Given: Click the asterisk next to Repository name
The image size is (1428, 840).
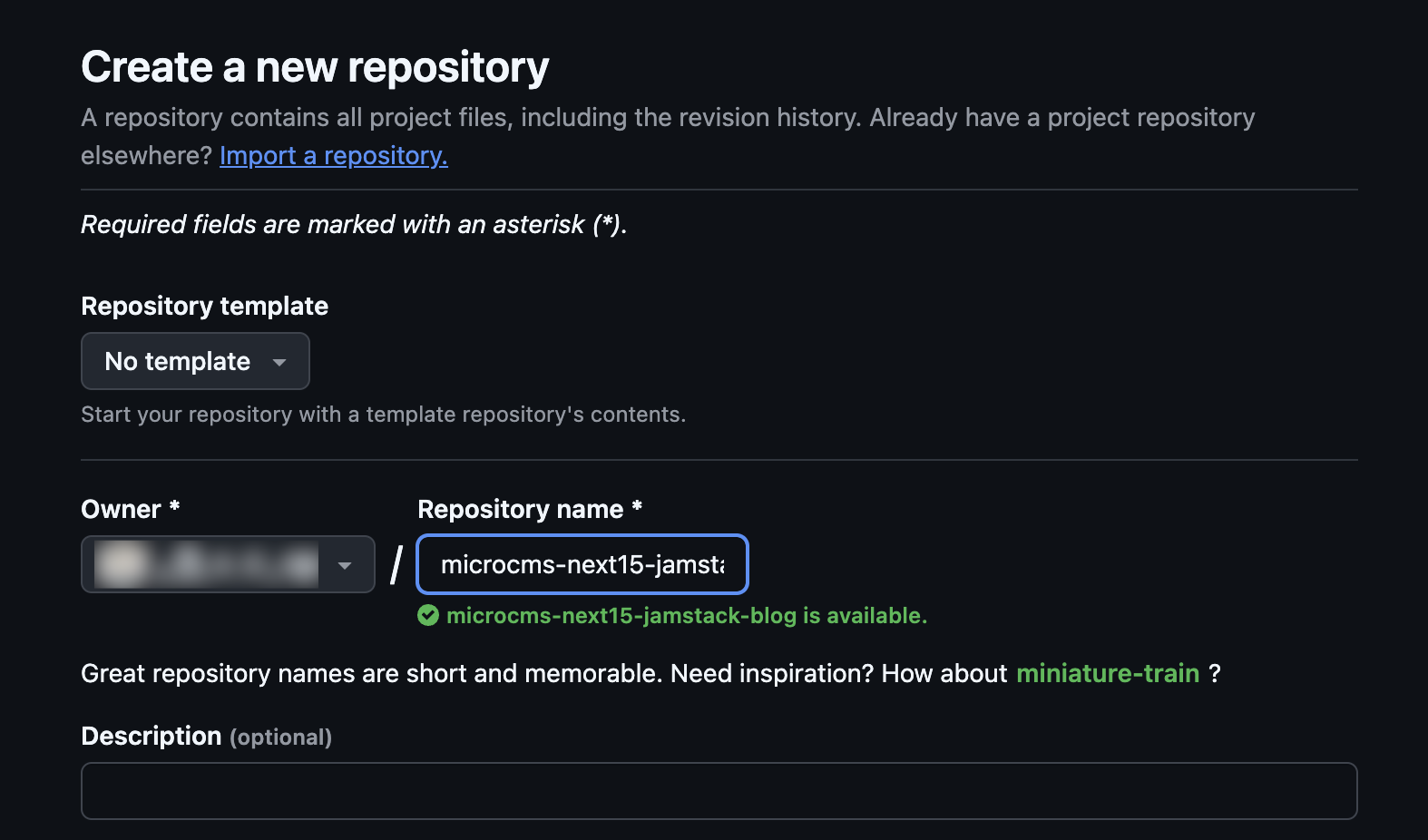Looking at the screenshot, I should 637,506.
